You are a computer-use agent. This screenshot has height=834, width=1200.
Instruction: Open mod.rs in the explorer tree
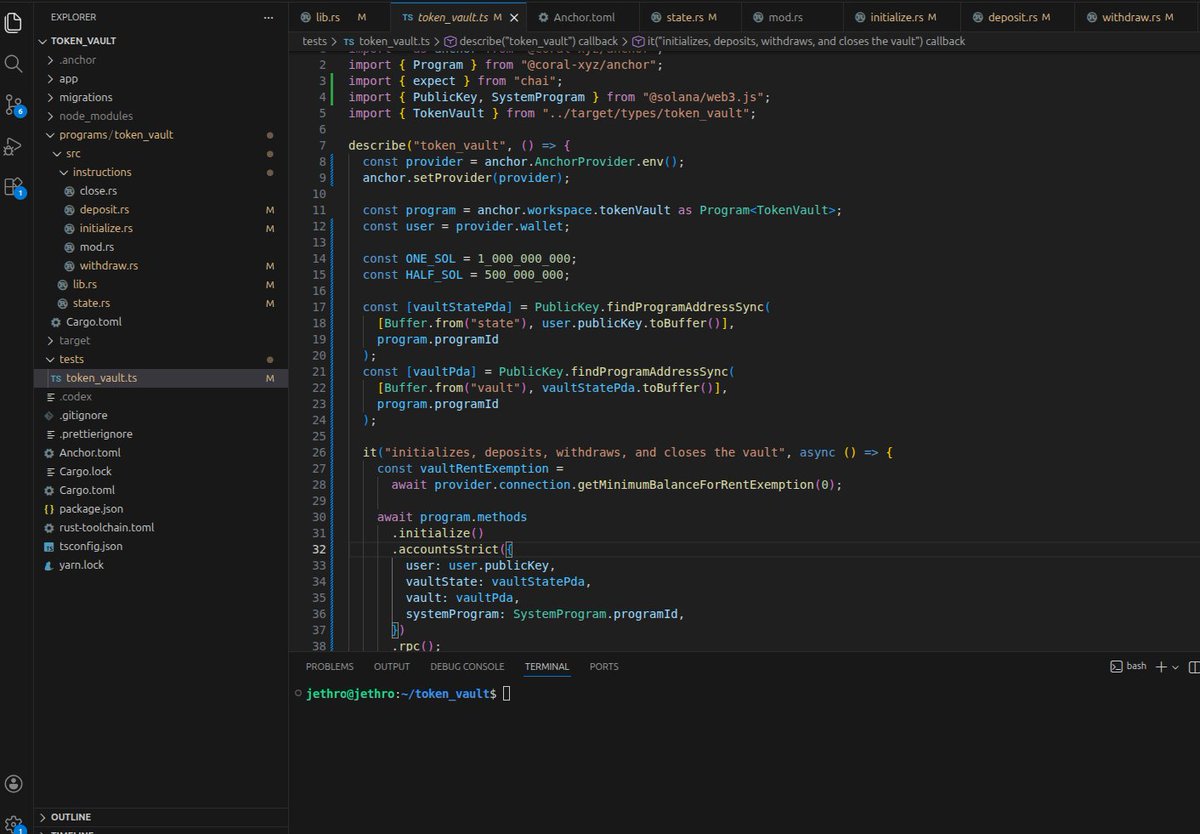pyautogui.click(x=161, y=247)
